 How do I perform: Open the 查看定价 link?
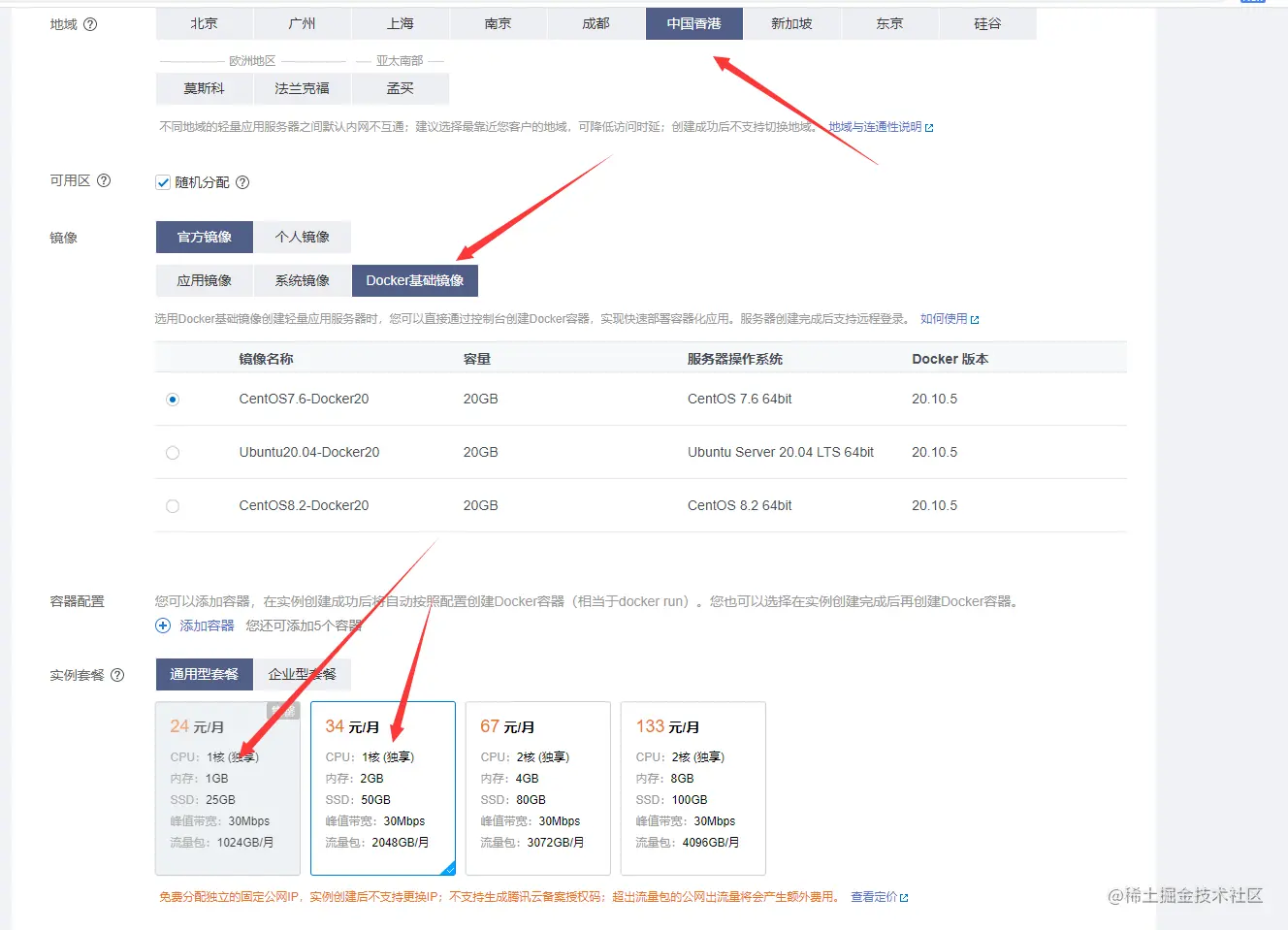pyautogui.click(x=876, y=897)
